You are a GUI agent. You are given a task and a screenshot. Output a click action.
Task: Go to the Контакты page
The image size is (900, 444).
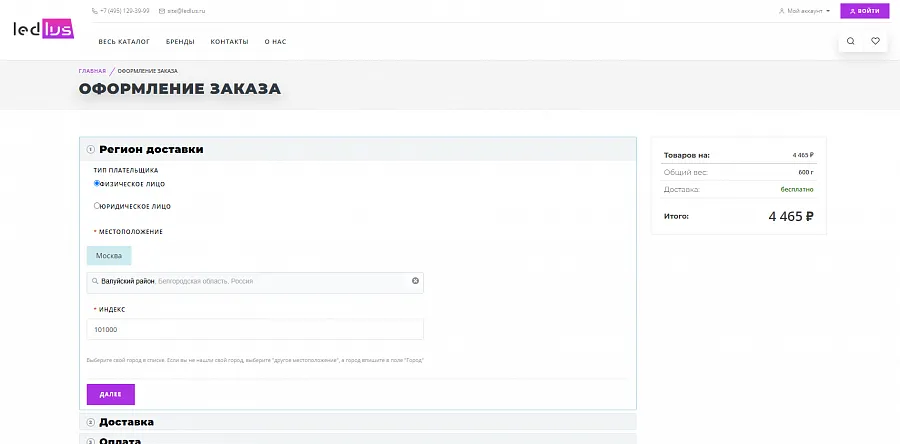tap(230, 42)
